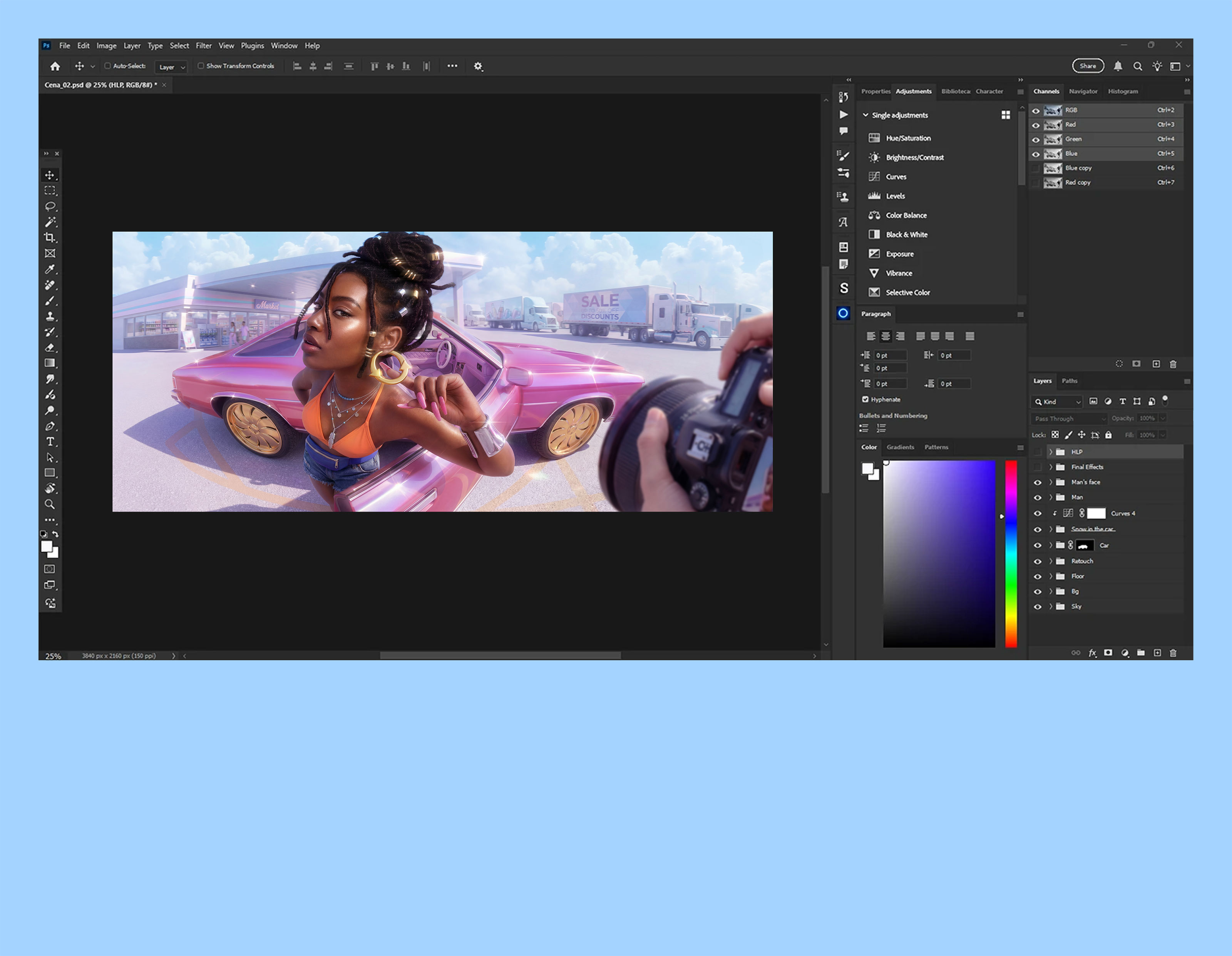Enable the Auto-Select checkbox
The image size is (1232, 956).
pos(107,66)
